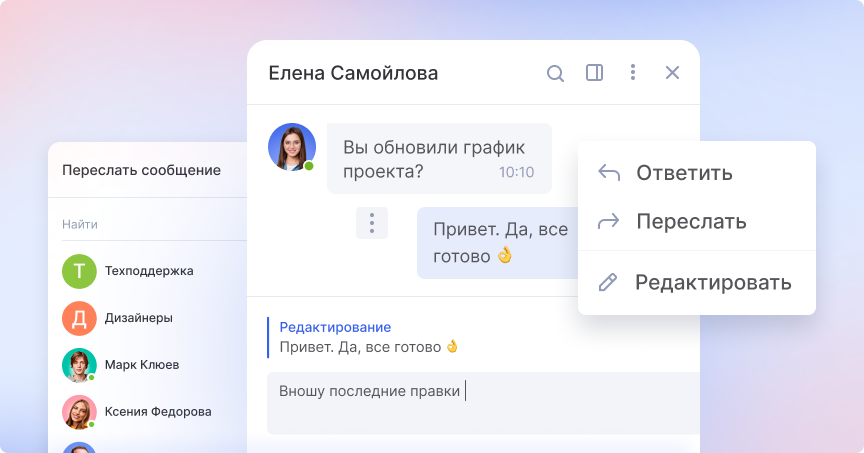Choose Переслать from the context menu
Image resolution: width=864 pixels, height=453 pixels.
pyautogui.click(x=691, y=221)
